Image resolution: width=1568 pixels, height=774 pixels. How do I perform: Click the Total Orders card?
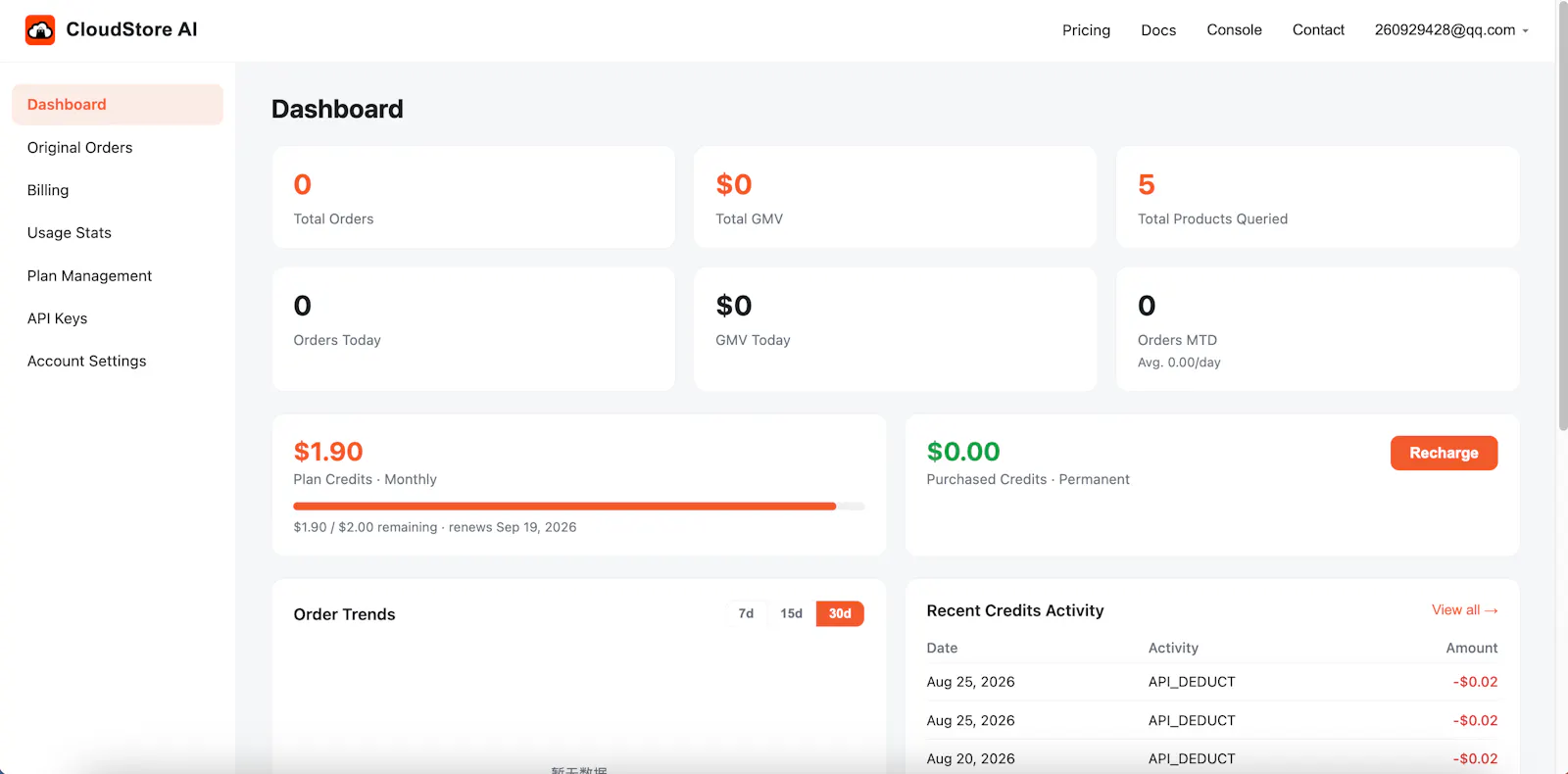click(x=473, y=197)
